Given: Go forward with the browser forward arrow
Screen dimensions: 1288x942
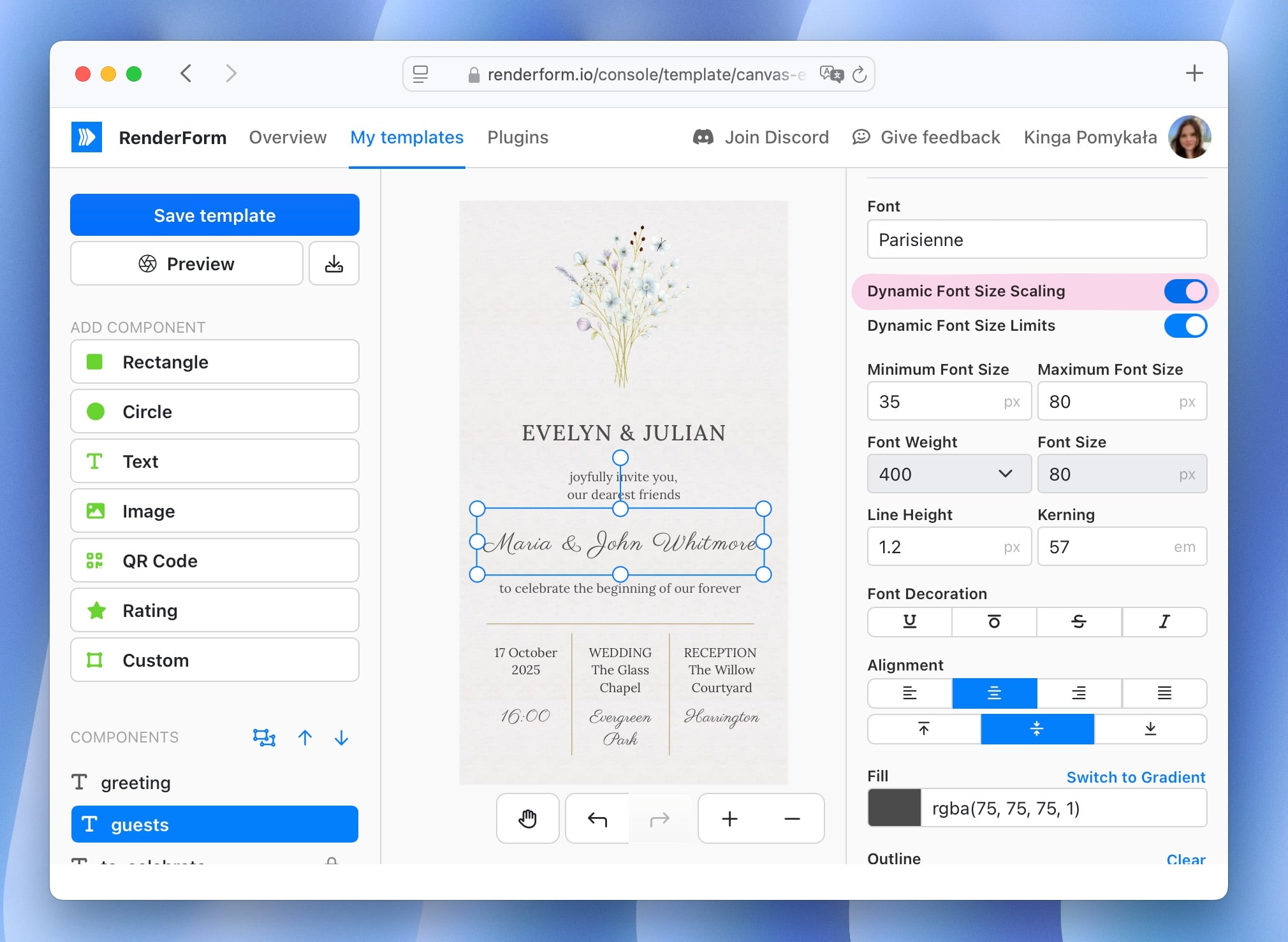Looking at the screenshot, I should (231, 73).
